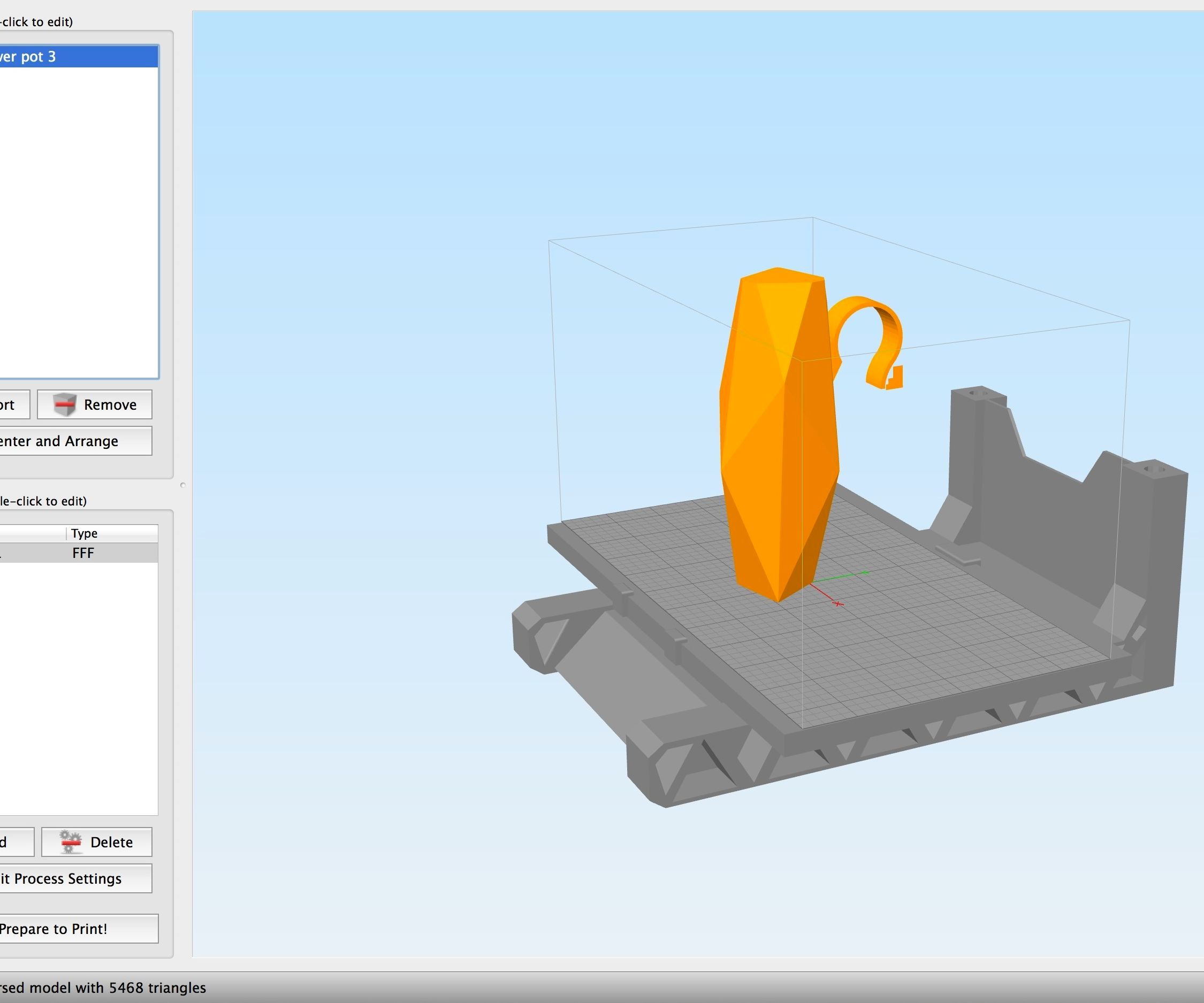Viewport: 1204px width, 1003px height.
Task: Click the green Y axis marker
Action: [865, 572]
